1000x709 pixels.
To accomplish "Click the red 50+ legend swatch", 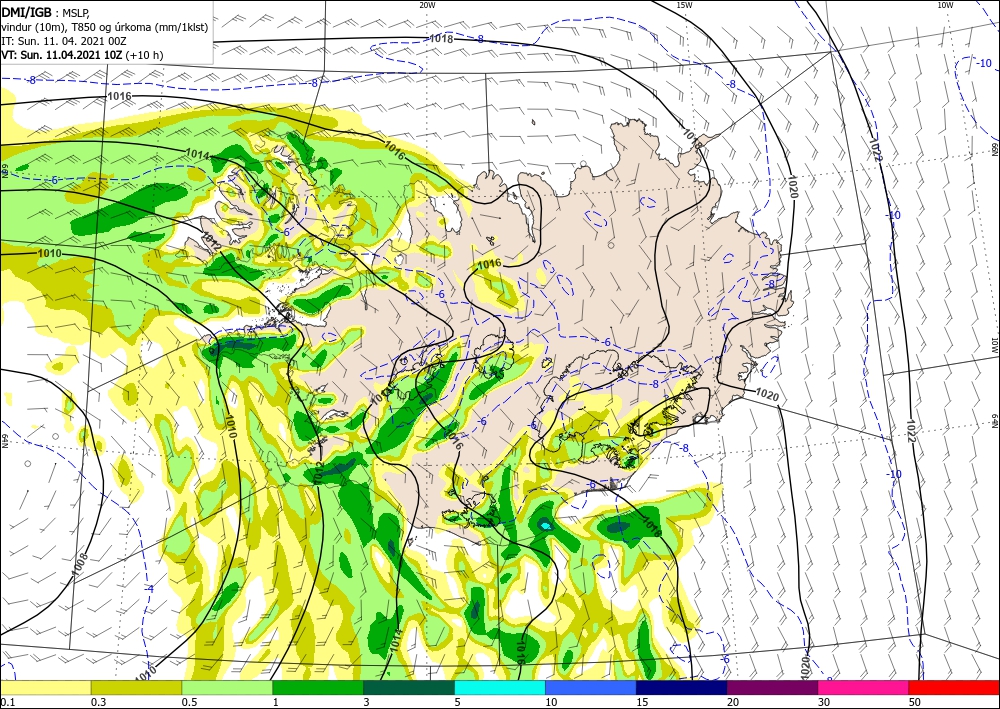I will point(954,687).
